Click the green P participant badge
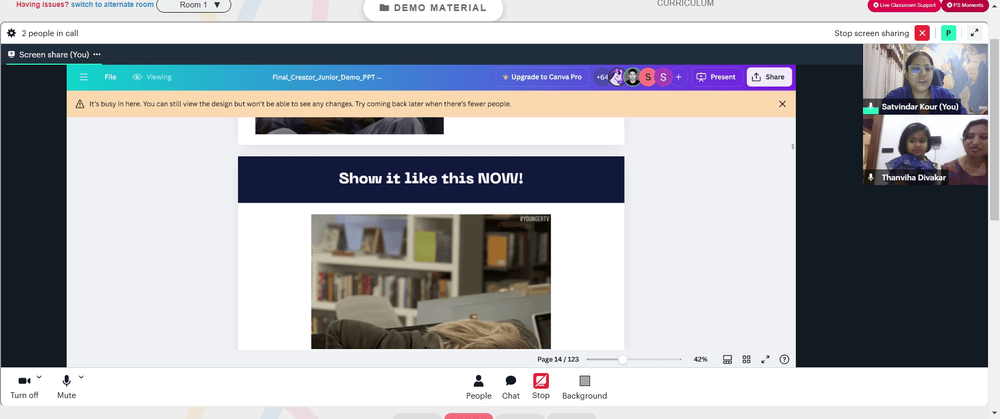This screenshot has height=419, width=1000. point(948,33)
